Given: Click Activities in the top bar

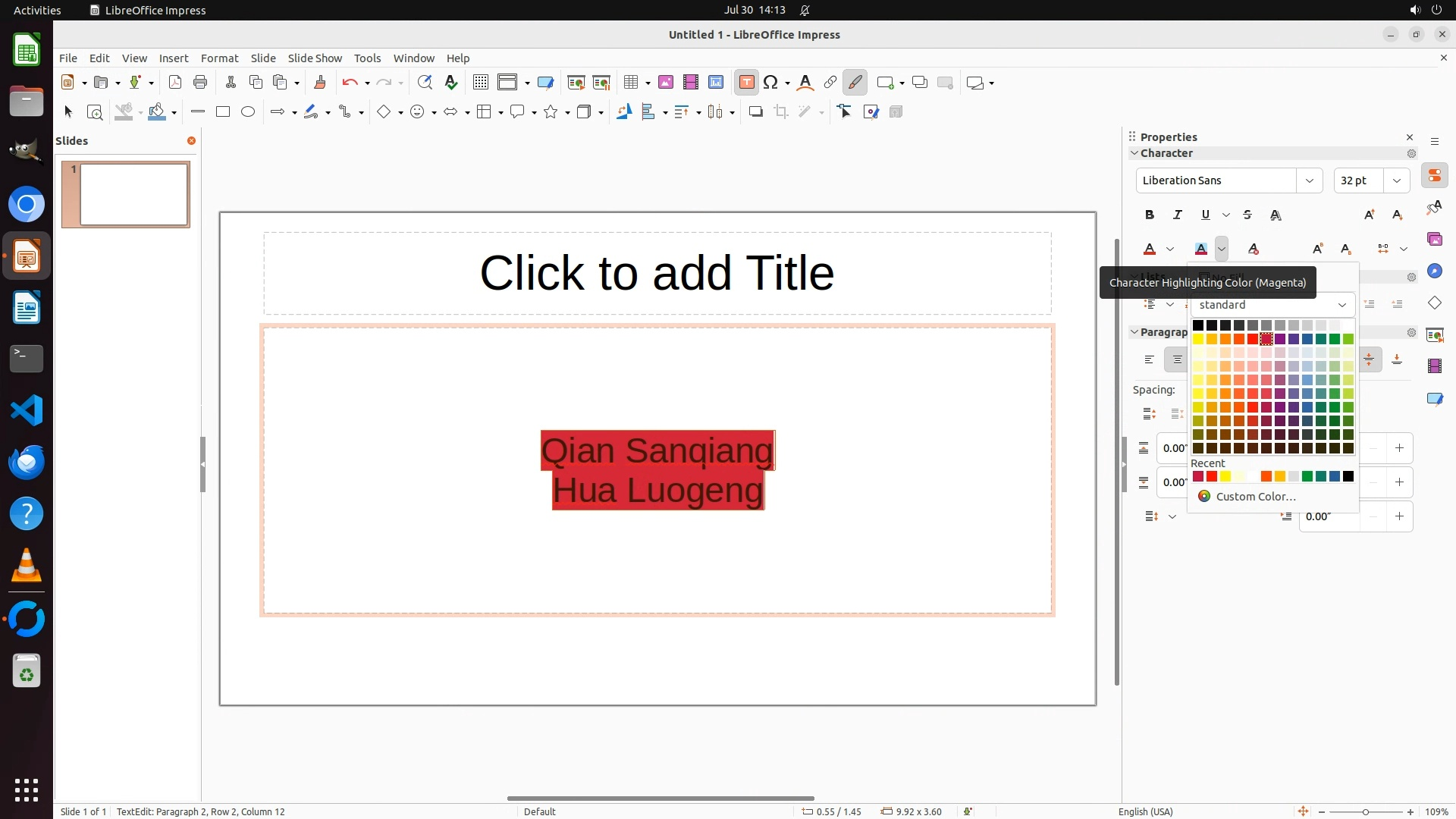Looking at the screenshot, I should point(37,10).
